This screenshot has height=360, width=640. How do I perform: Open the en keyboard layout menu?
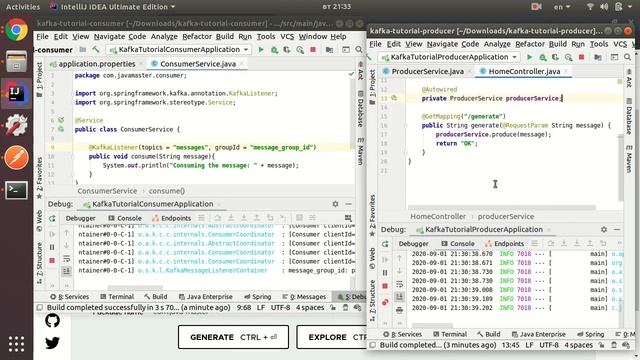pyautogui.click(x=562, y=7)
